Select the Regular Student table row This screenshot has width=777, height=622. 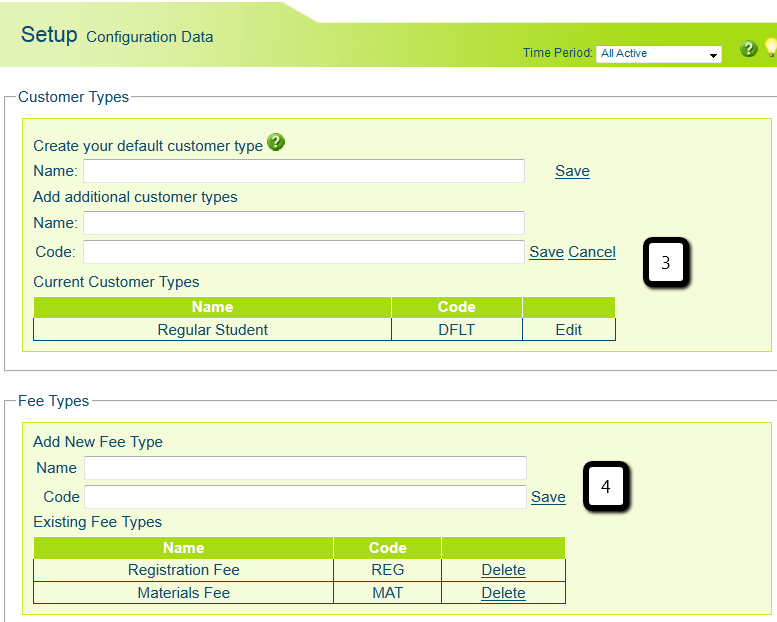coord(213,329)
